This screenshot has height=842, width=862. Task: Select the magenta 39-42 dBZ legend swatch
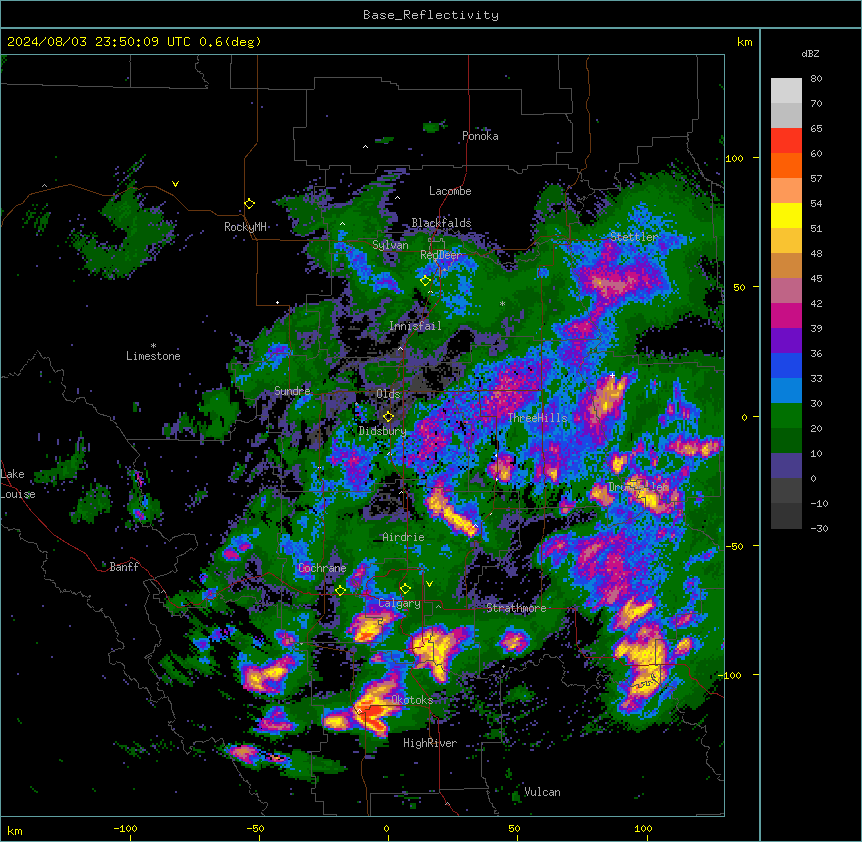tap(786, 315)
